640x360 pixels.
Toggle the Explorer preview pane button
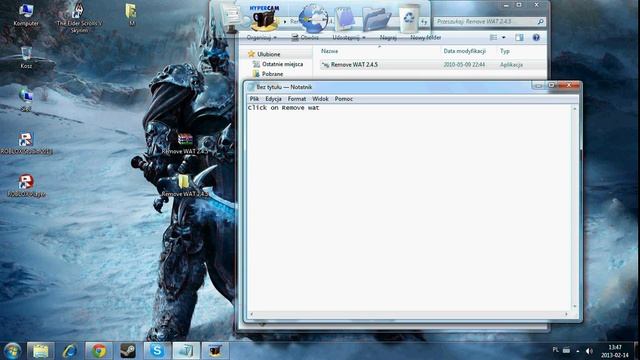pos(519,38)
